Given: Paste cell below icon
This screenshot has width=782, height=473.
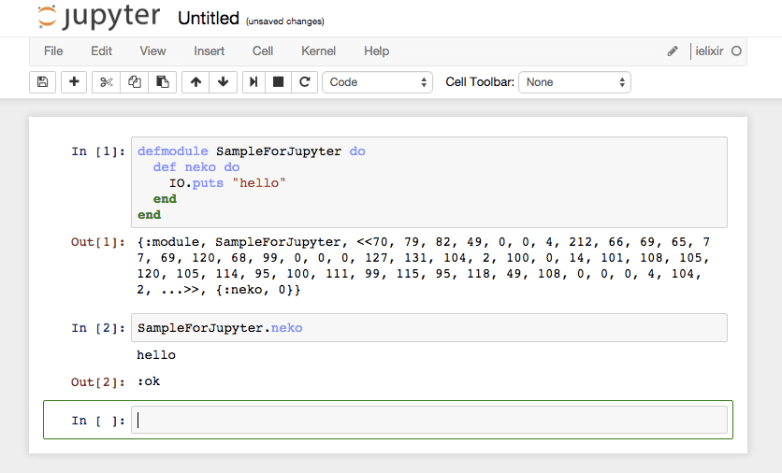Looking at the screenshot, I should (x=163, y=82).
